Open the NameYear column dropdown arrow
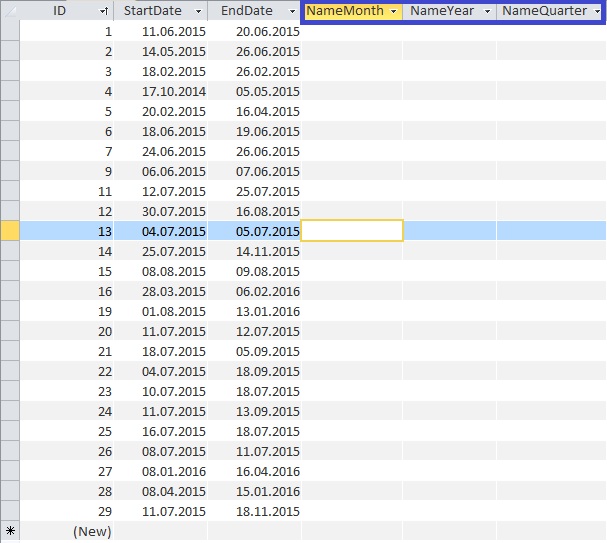This screenshot has width=607, height=543. tap(488, 11)
